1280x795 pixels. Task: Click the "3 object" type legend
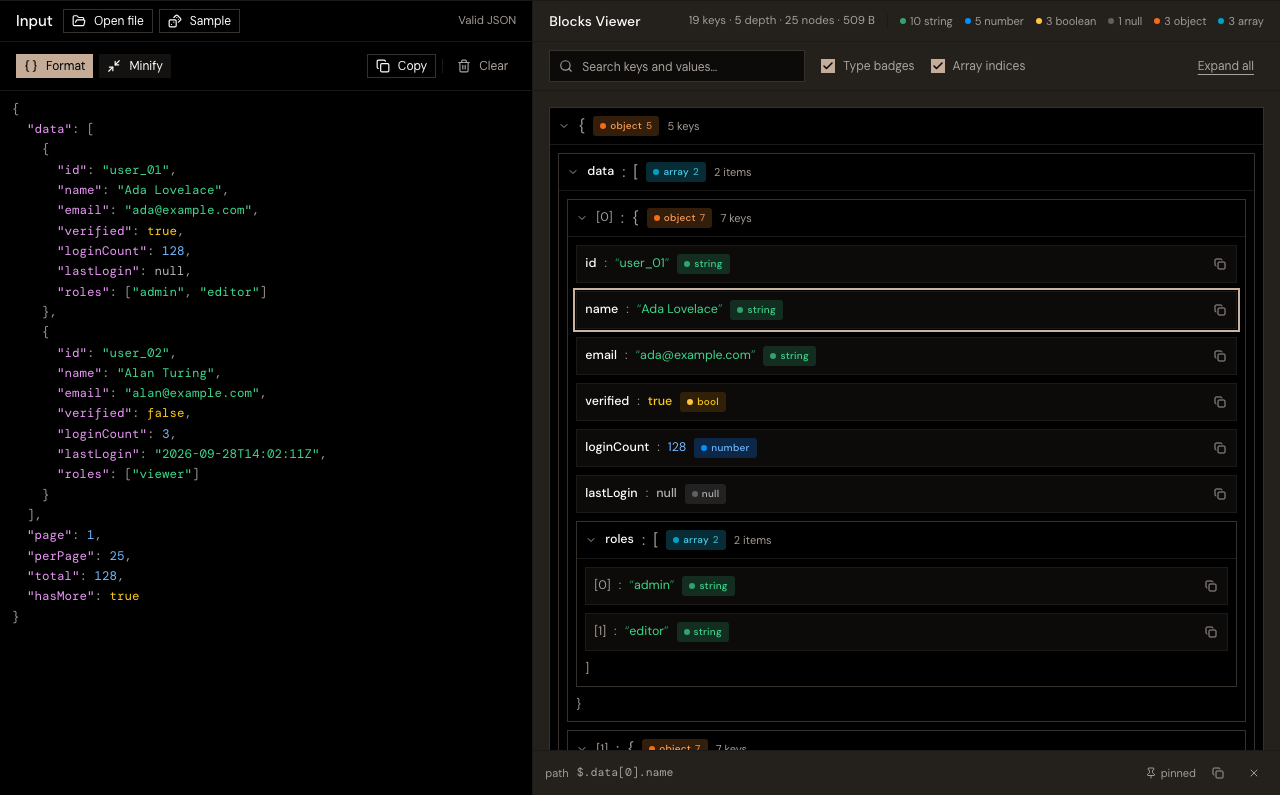[x=1180, y=21]
